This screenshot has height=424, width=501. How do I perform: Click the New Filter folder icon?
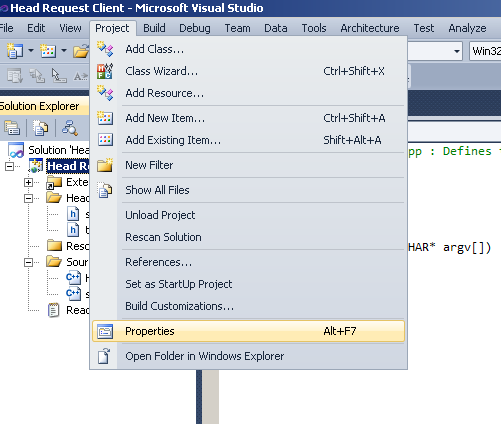click(x=105, y=165)
